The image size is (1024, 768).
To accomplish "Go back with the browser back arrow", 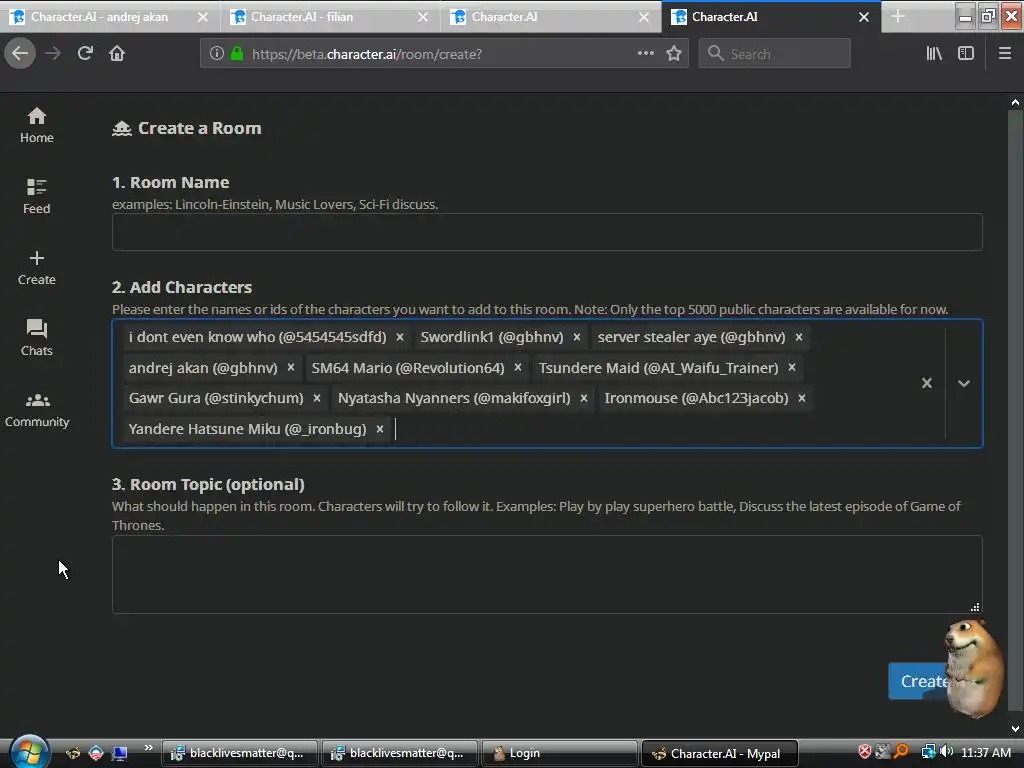I will point(20,54).
